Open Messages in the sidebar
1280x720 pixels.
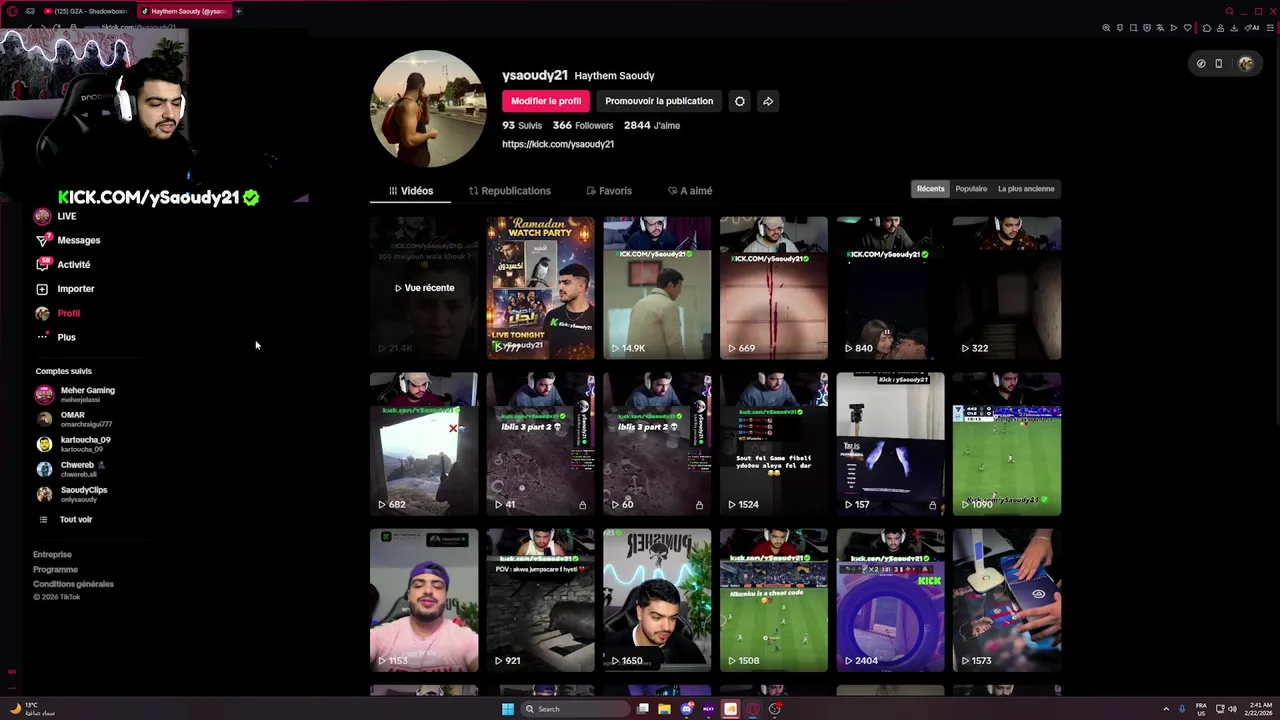tap(68, 240)
